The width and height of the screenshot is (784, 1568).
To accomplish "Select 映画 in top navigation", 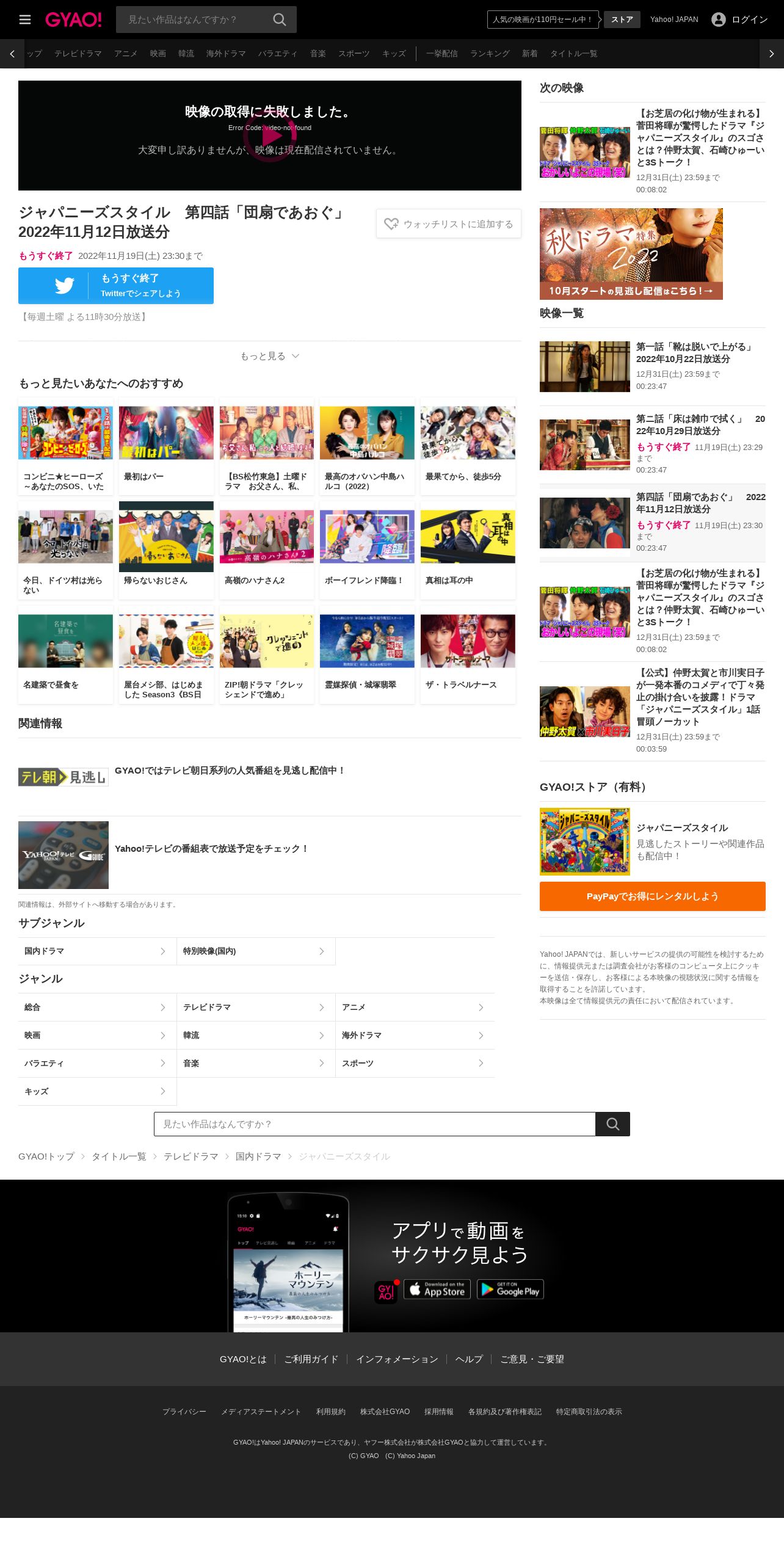I will (158, 54).
